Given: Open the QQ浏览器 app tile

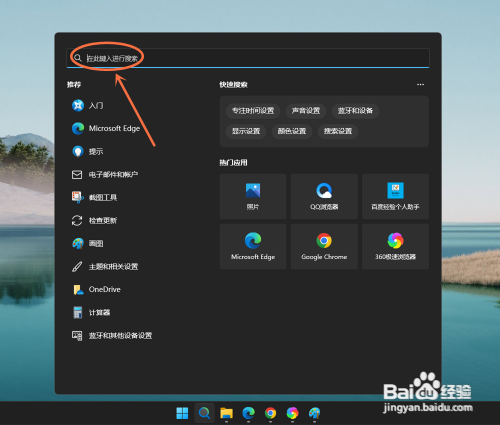Looking at the screenshot, I should [324, 196].
